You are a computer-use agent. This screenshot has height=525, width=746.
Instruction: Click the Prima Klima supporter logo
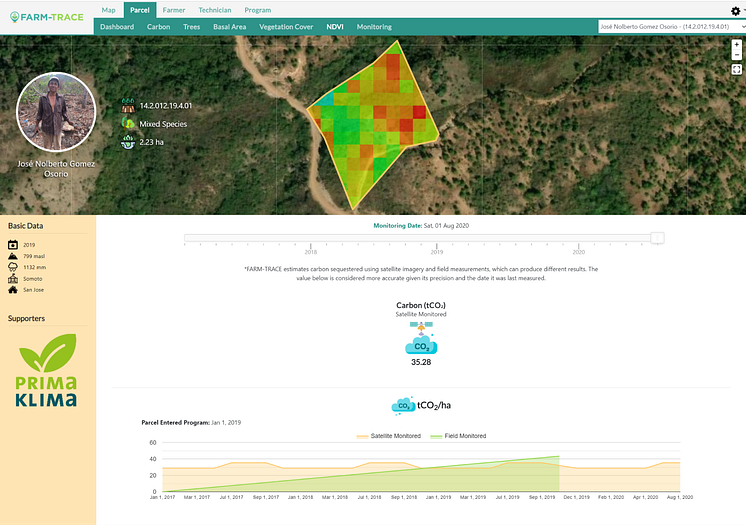(47, 370)
